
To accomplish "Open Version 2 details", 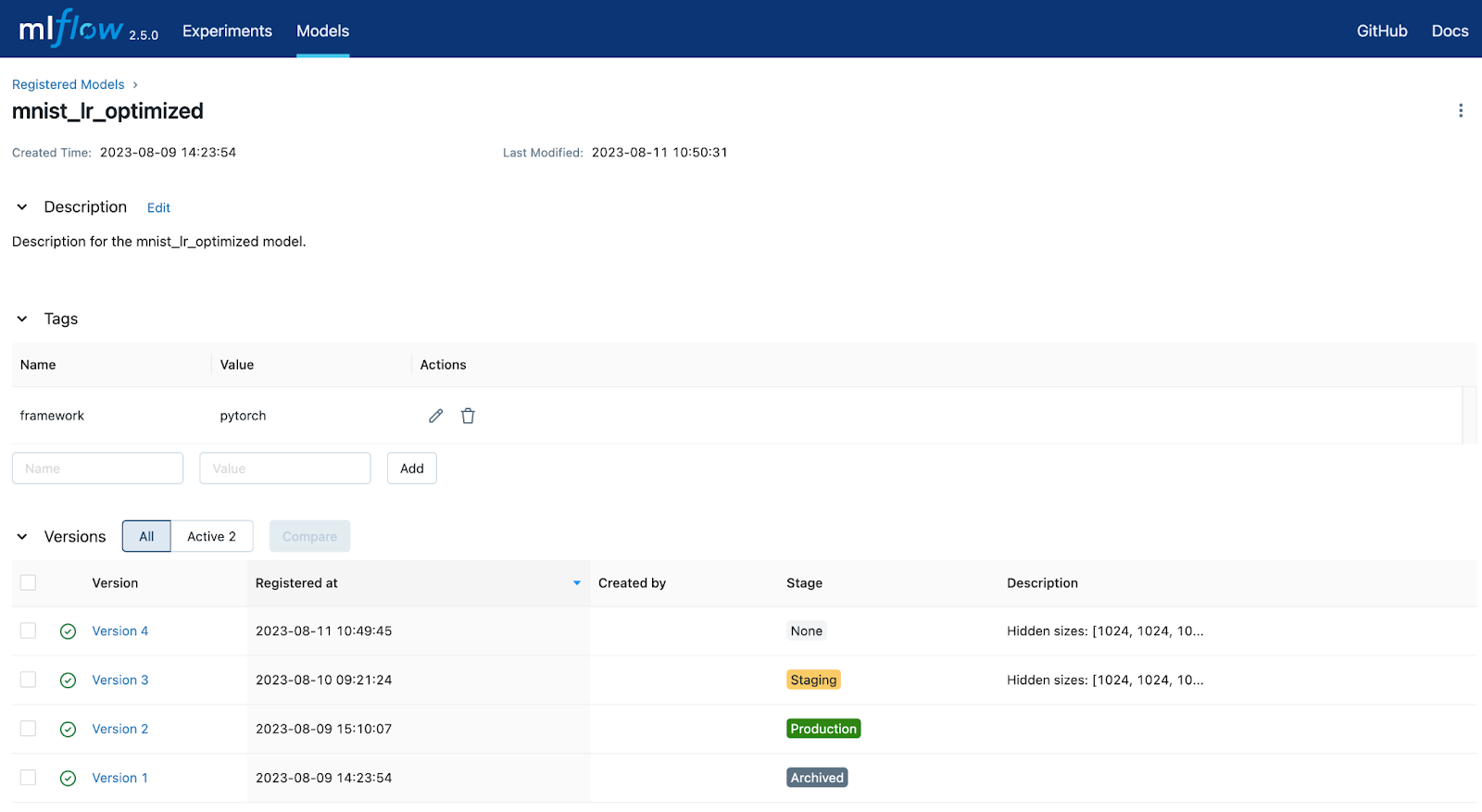I will tap(120, 729).
